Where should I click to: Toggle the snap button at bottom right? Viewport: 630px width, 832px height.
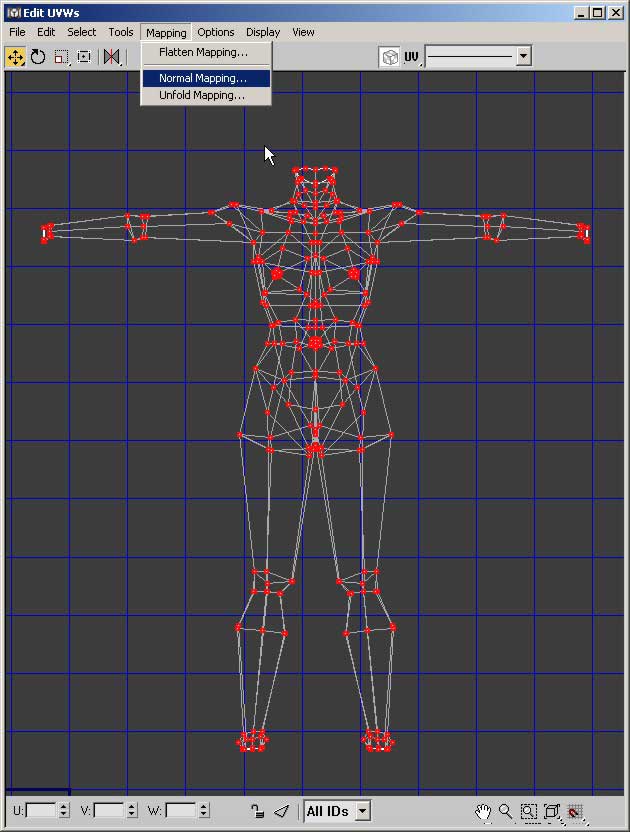575,811
